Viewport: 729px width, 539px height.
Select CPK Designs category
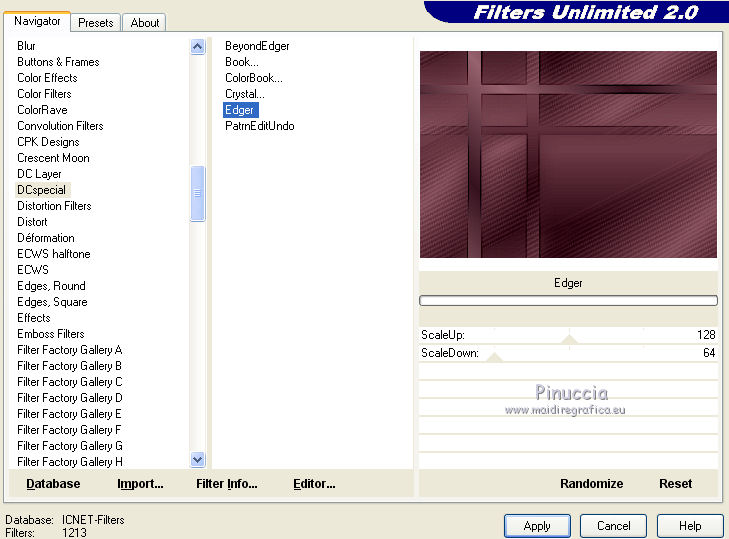[48, 142]
